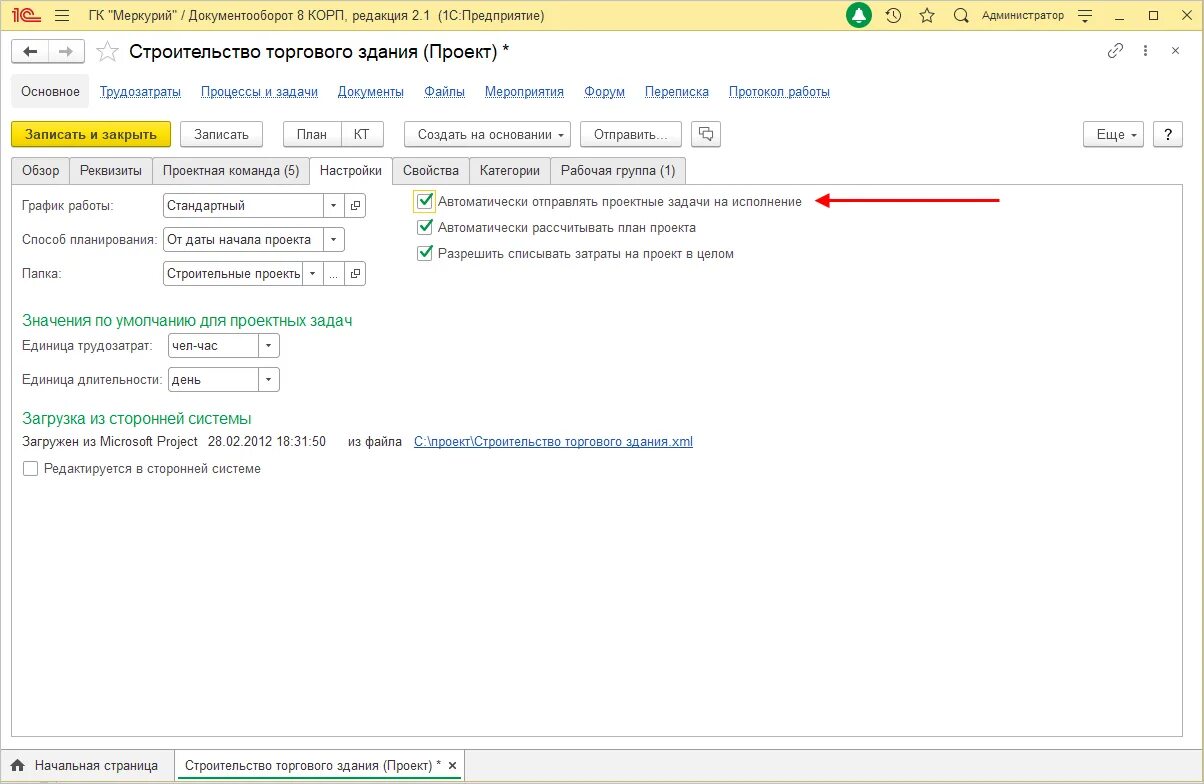Open Проектная команда (5) tab

point(231,171)
